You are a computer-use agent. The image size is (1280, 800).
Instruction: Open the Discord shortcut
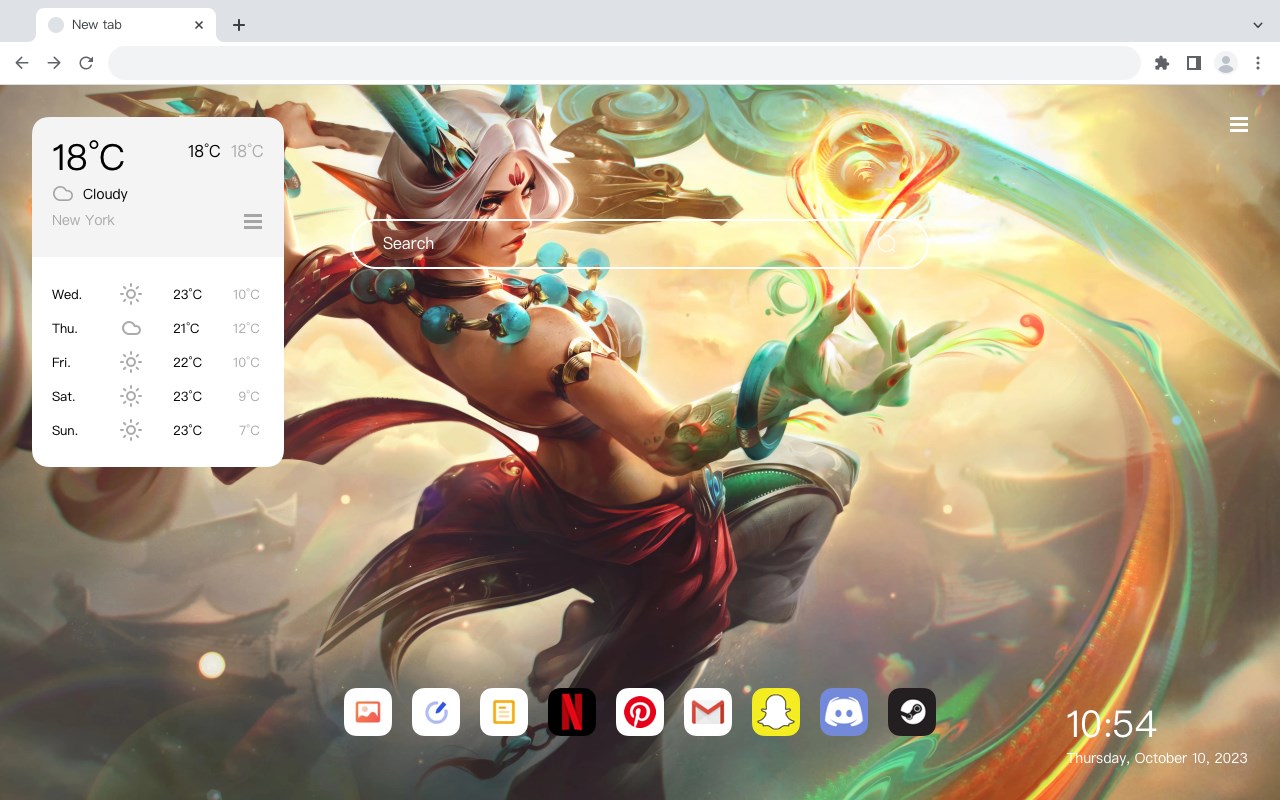(x=844, y=712)
